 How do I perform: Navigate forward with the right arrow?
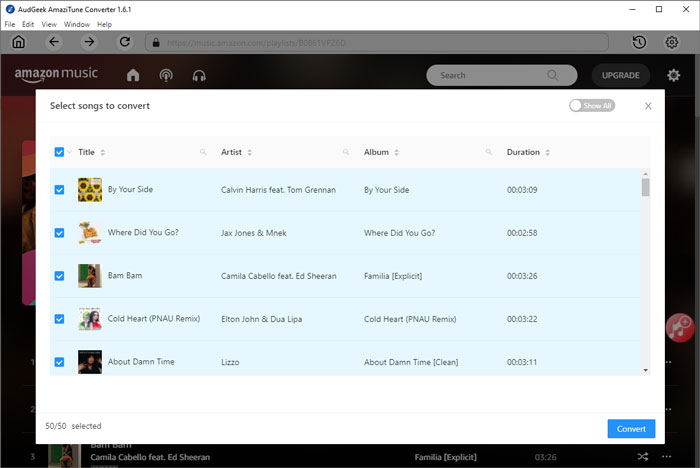tap(89, 42)
